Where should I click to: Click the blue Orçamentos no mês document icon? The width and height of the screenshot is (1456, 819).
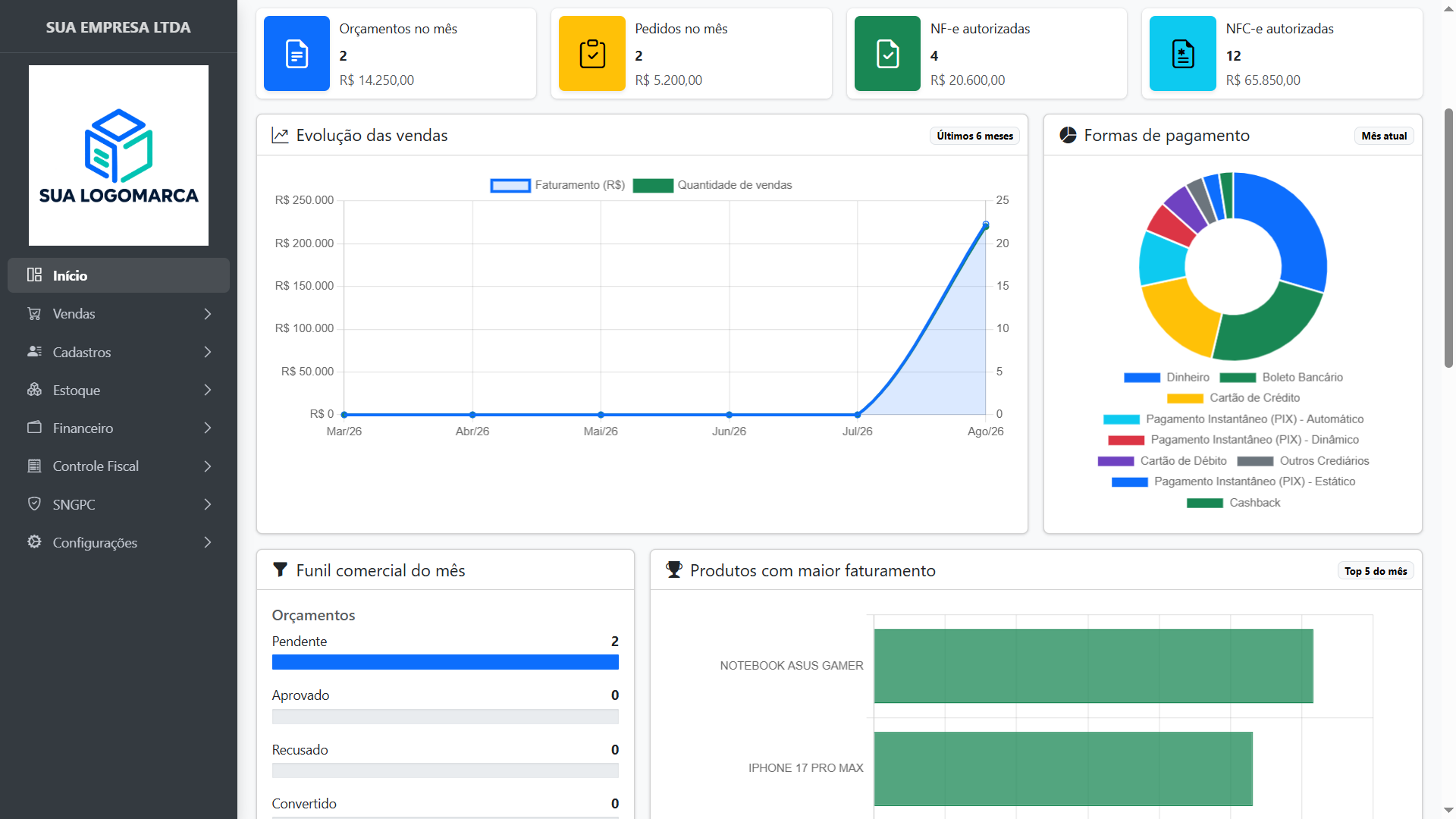click(x=297, y=54)
